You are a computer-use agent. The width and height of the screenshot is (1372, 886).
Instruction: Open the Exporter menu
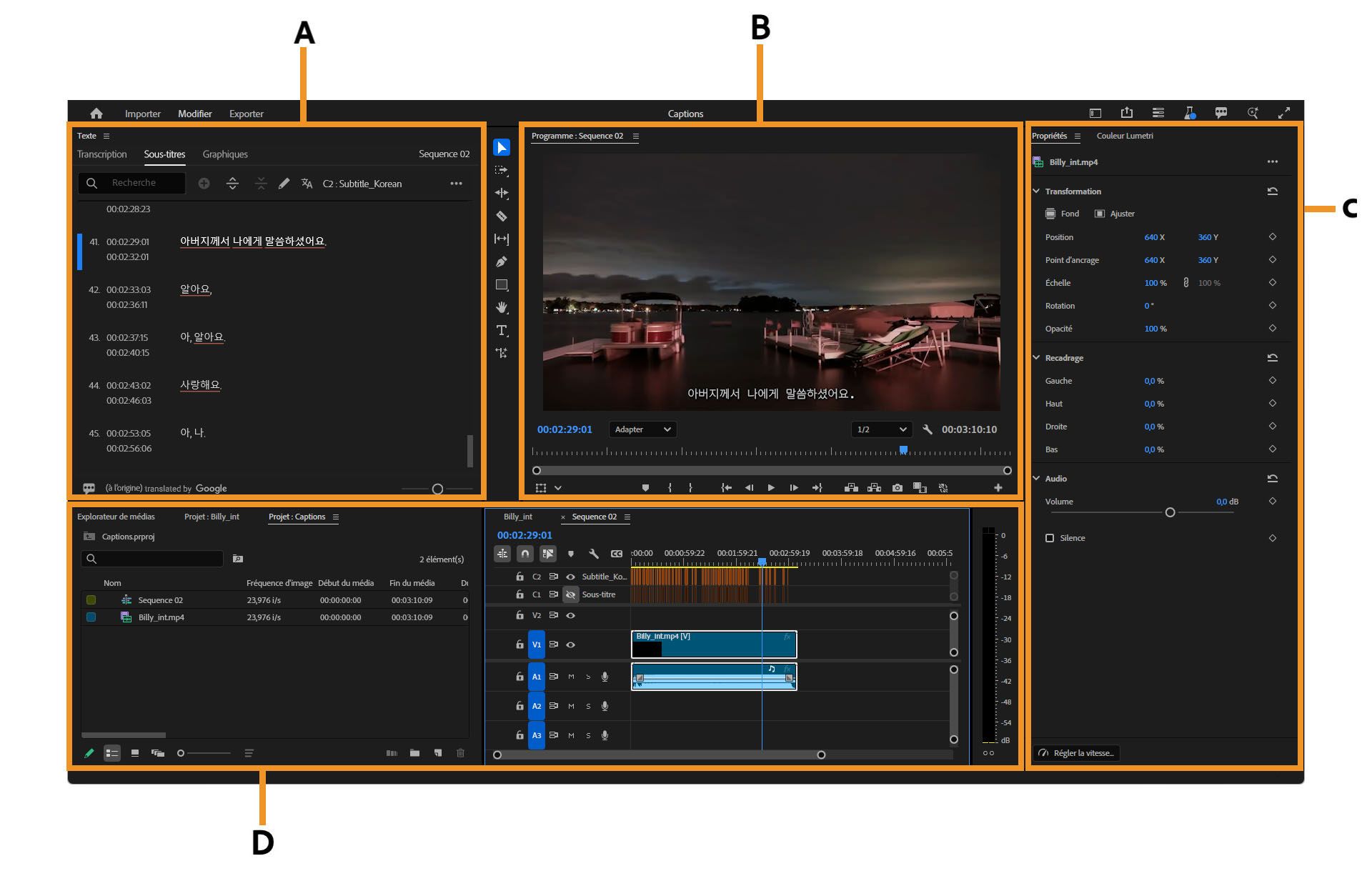[246, 114]
